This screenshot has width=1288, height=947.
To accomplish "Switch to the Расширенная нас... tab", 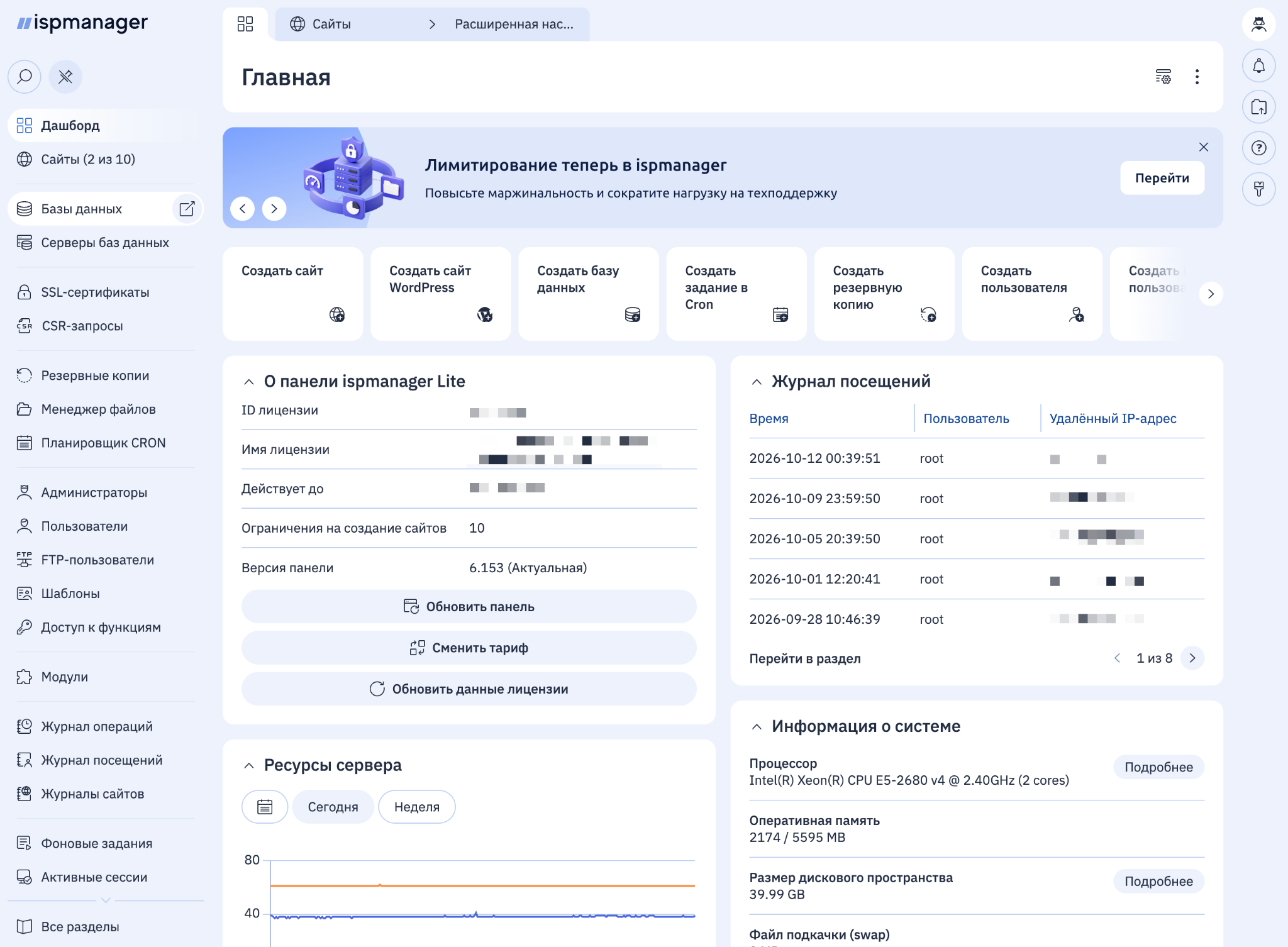I will click(x=514, y=25).
